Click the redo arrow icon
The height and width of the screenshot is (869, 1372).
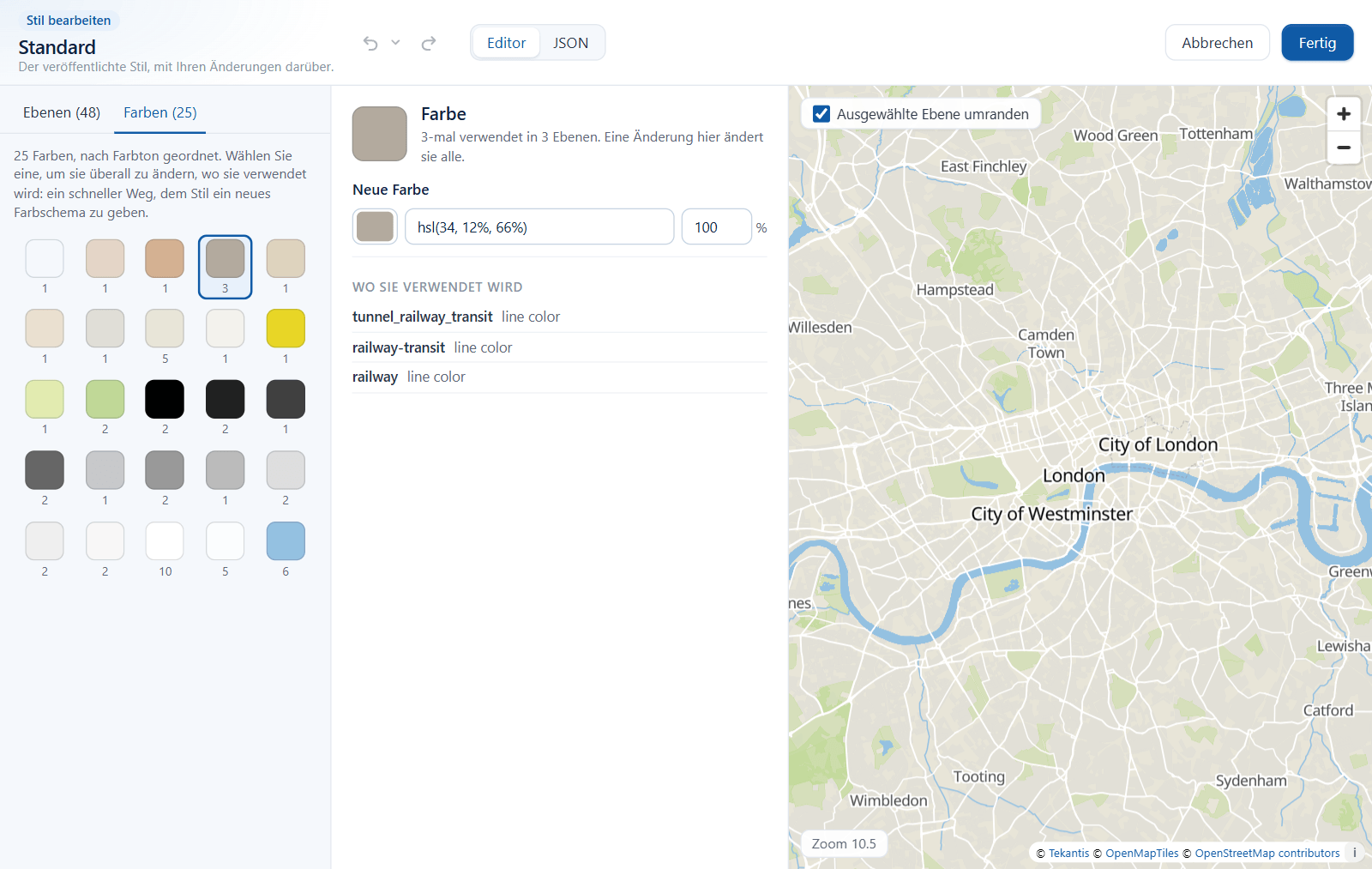pos(429,43)
